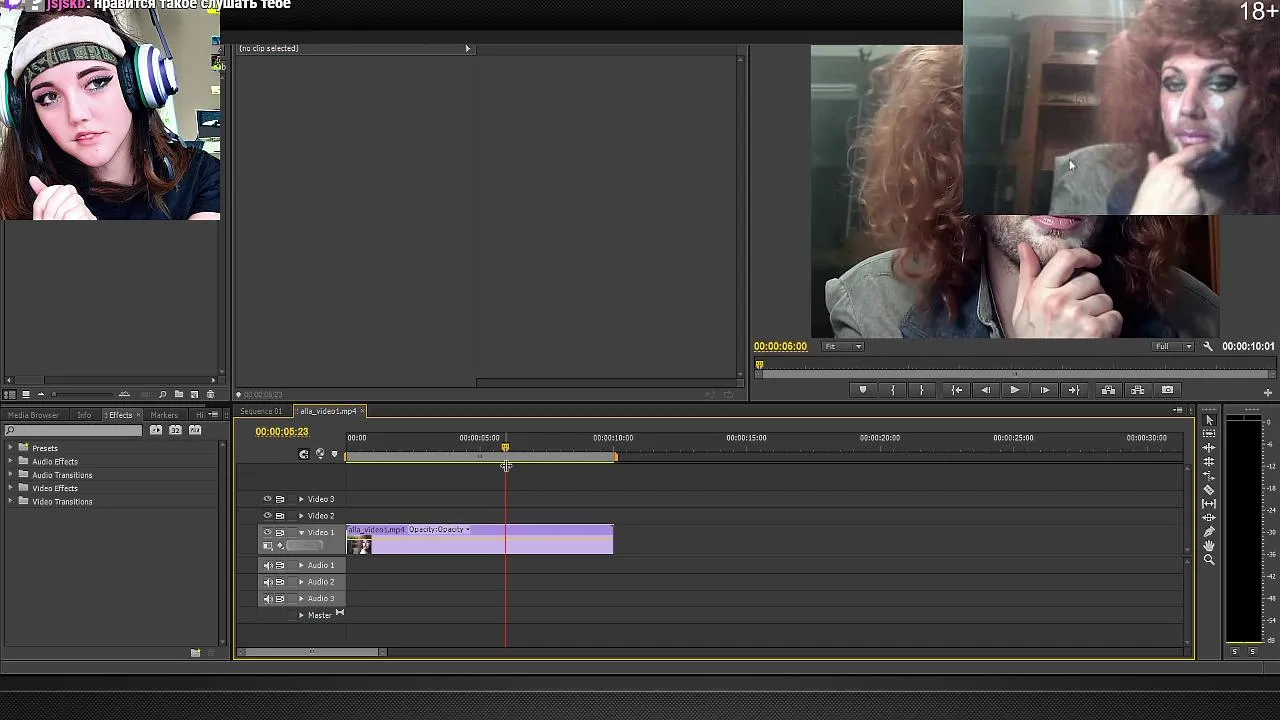
Task: Toggle sync lock on Audio 1
Action: 280,565
